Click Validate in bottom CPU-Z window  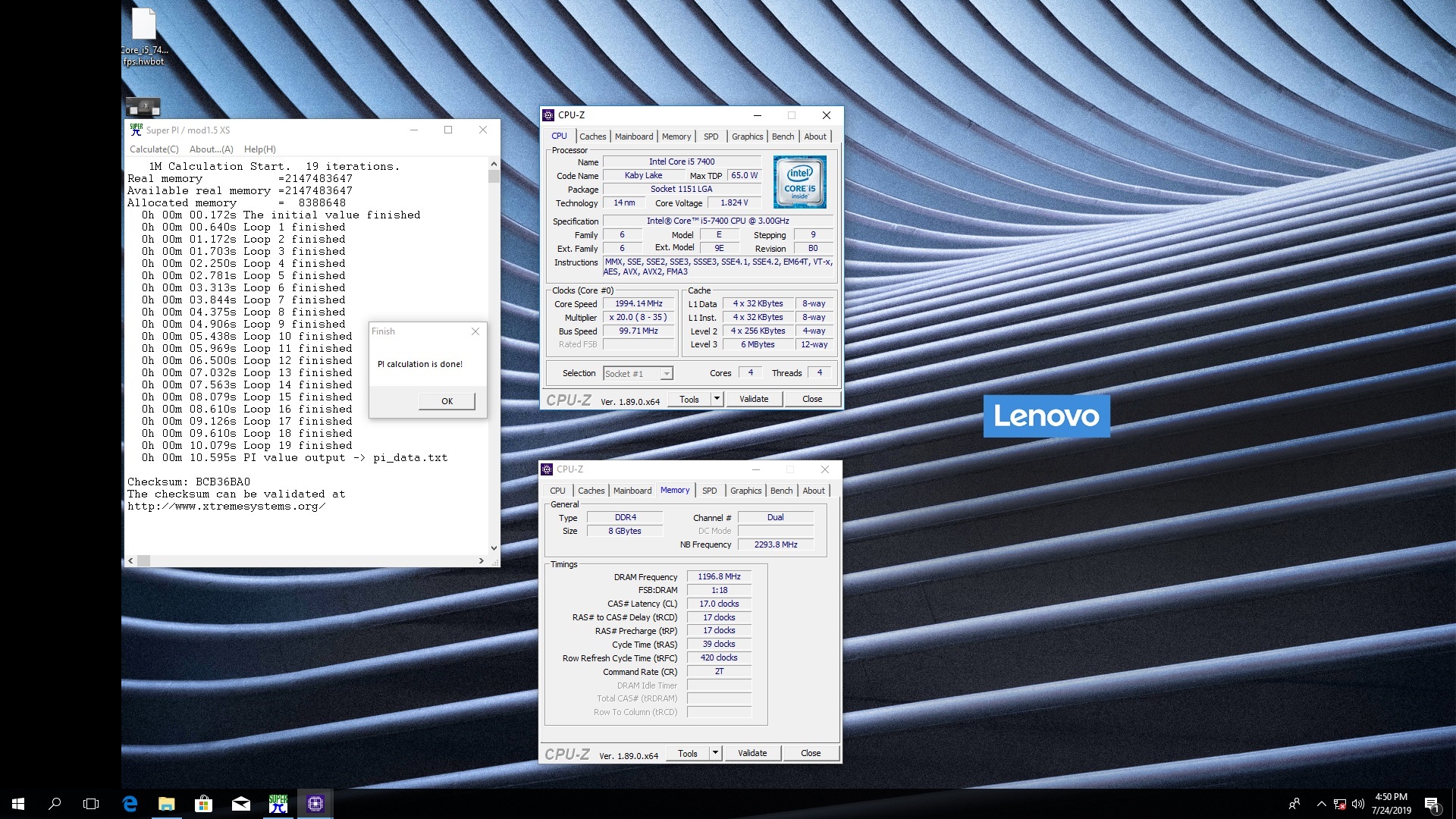tap(752, 753)
